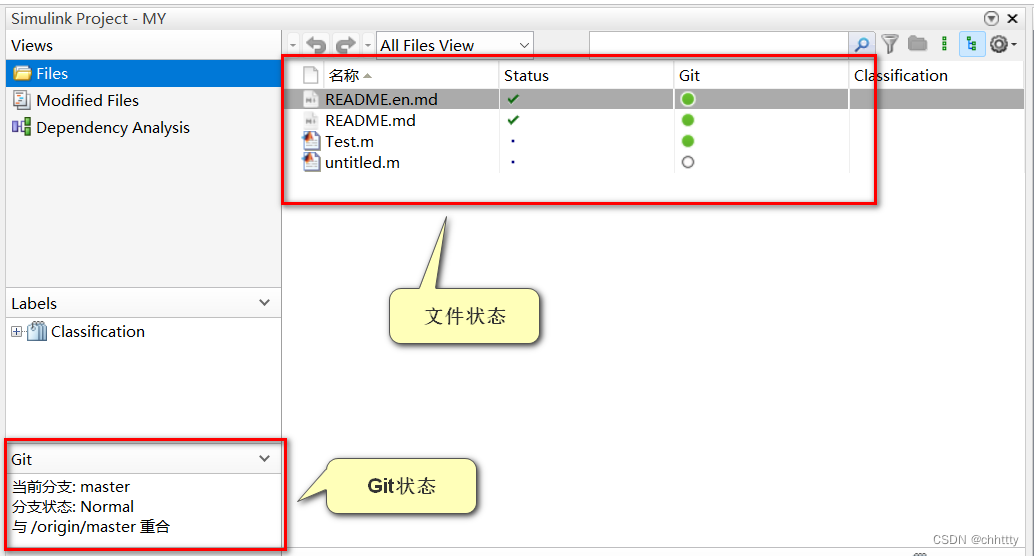Click the back arrow in toolbar
Image resolution: width=1034 pixels, height=556 pixels.
point(317,45)
